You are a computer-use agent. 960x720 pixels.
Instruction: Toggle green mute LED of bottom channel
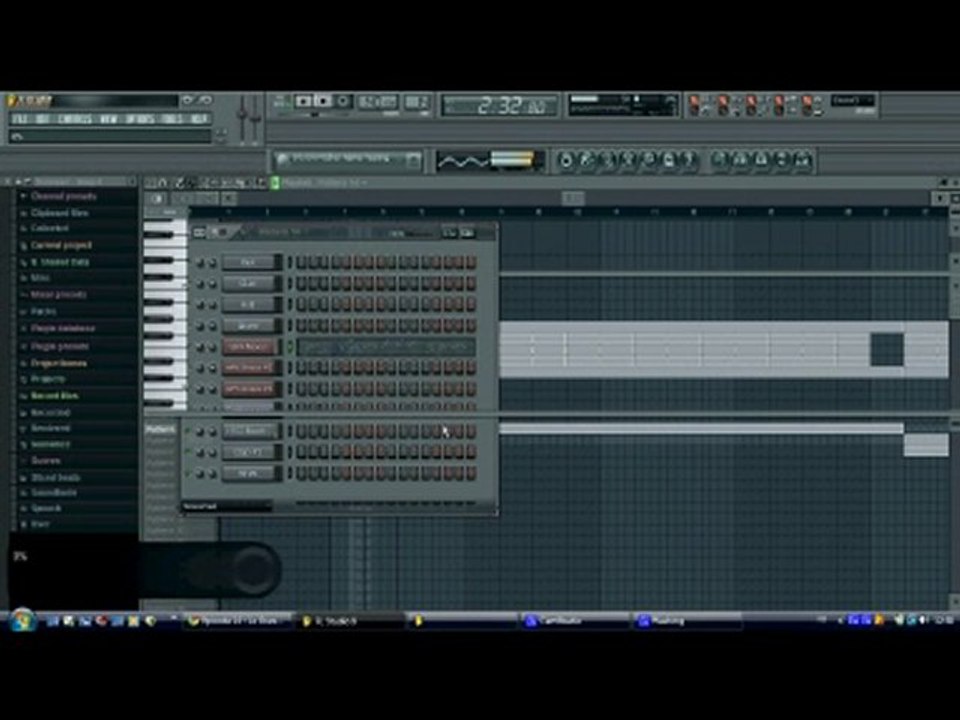(x=187, y=473)
